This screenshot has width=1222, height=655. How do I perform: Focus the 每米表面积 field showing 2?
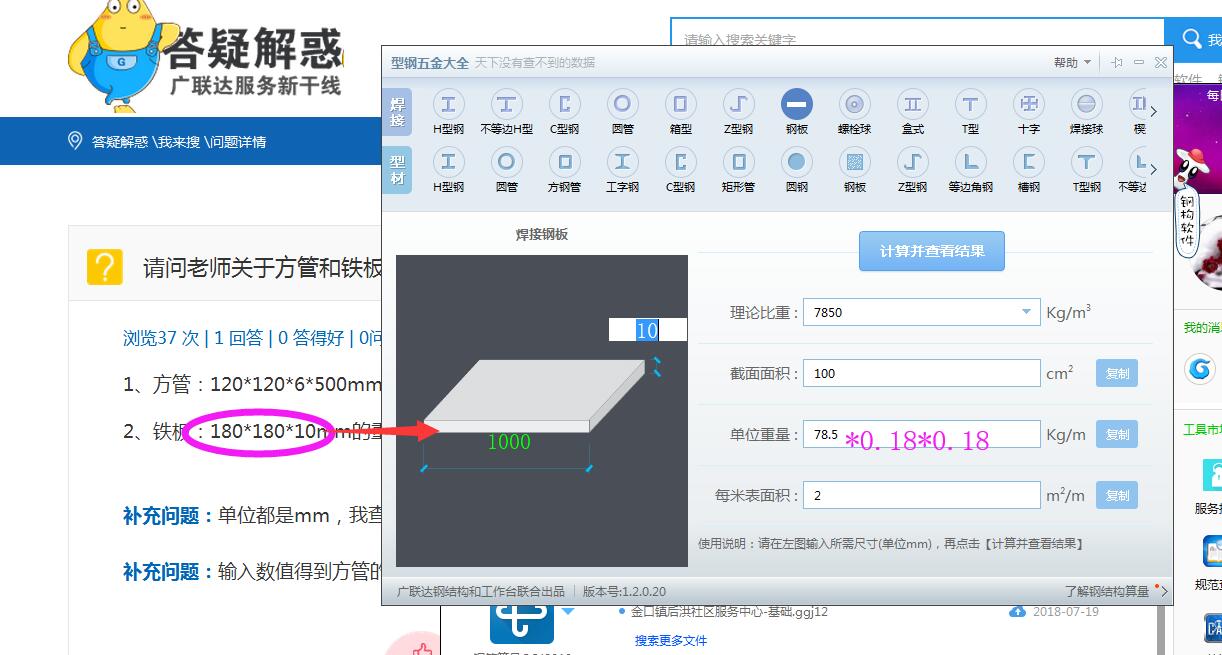coord(921,495)
